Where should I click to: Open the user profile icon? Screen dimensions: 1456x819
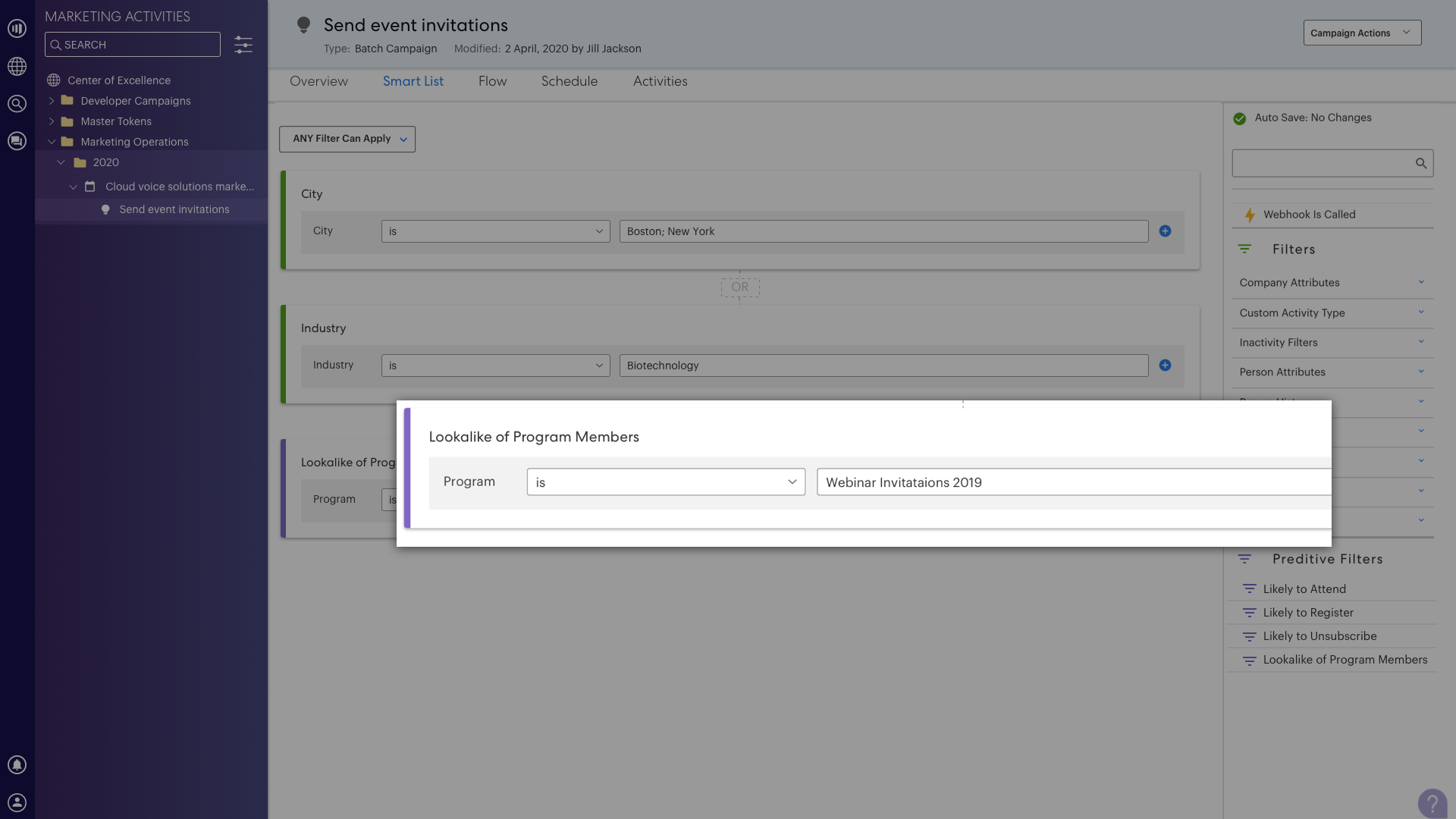pyautogui.click(x=17, y=802)
